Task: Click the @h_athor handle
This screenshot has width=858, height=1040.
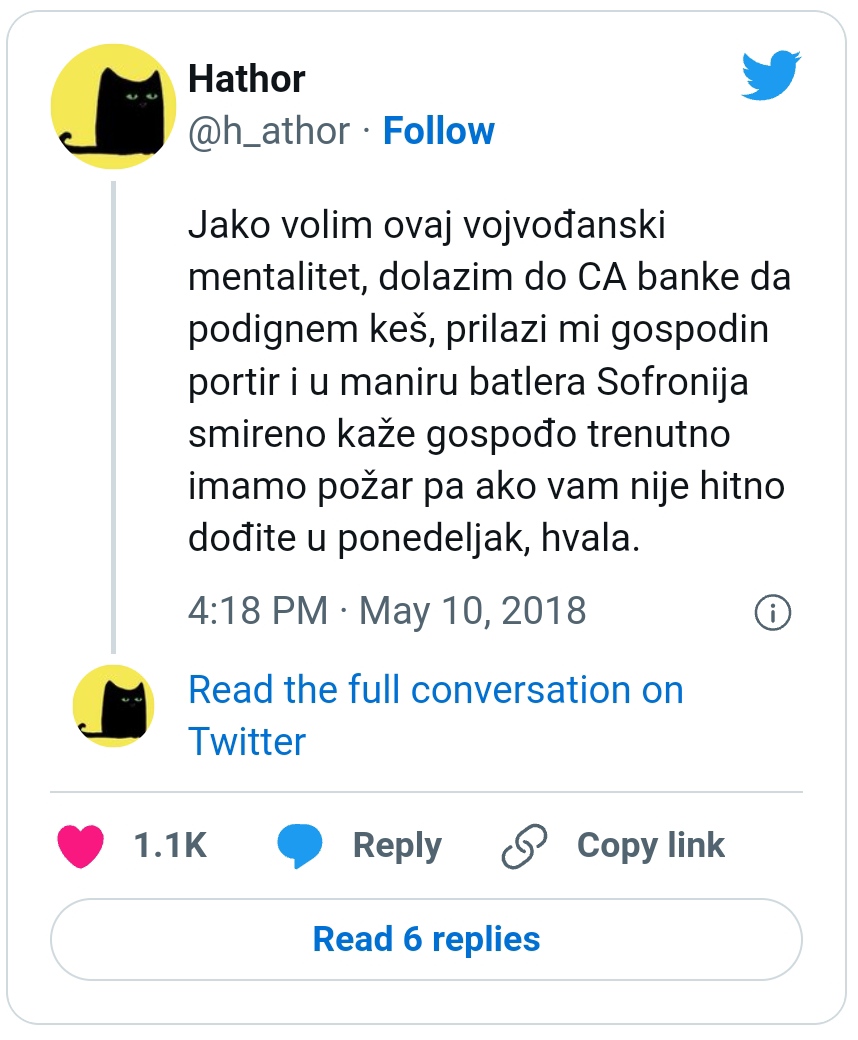Action: (x=269, y=131)
